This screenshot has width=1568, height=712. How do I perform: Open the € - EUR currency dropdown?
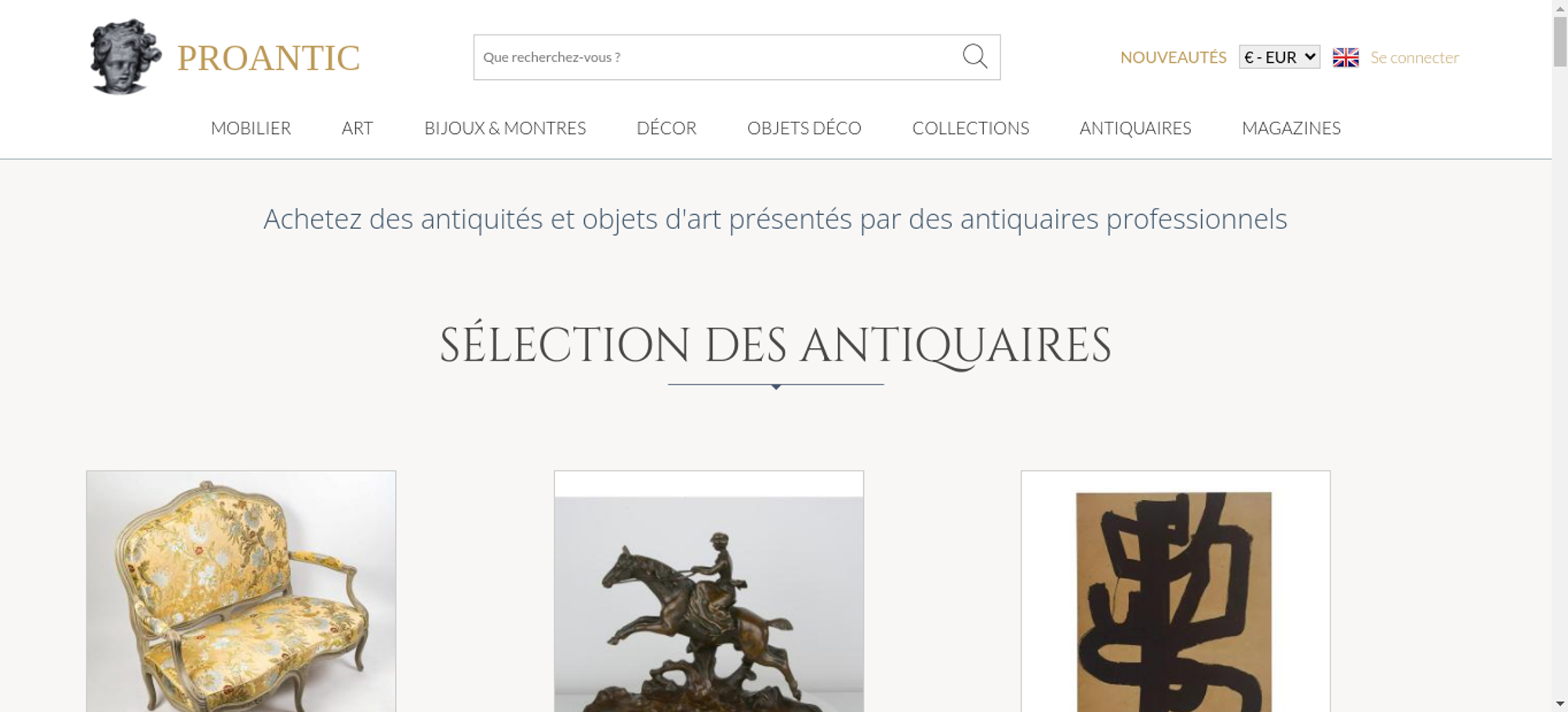coord(1279,57)
